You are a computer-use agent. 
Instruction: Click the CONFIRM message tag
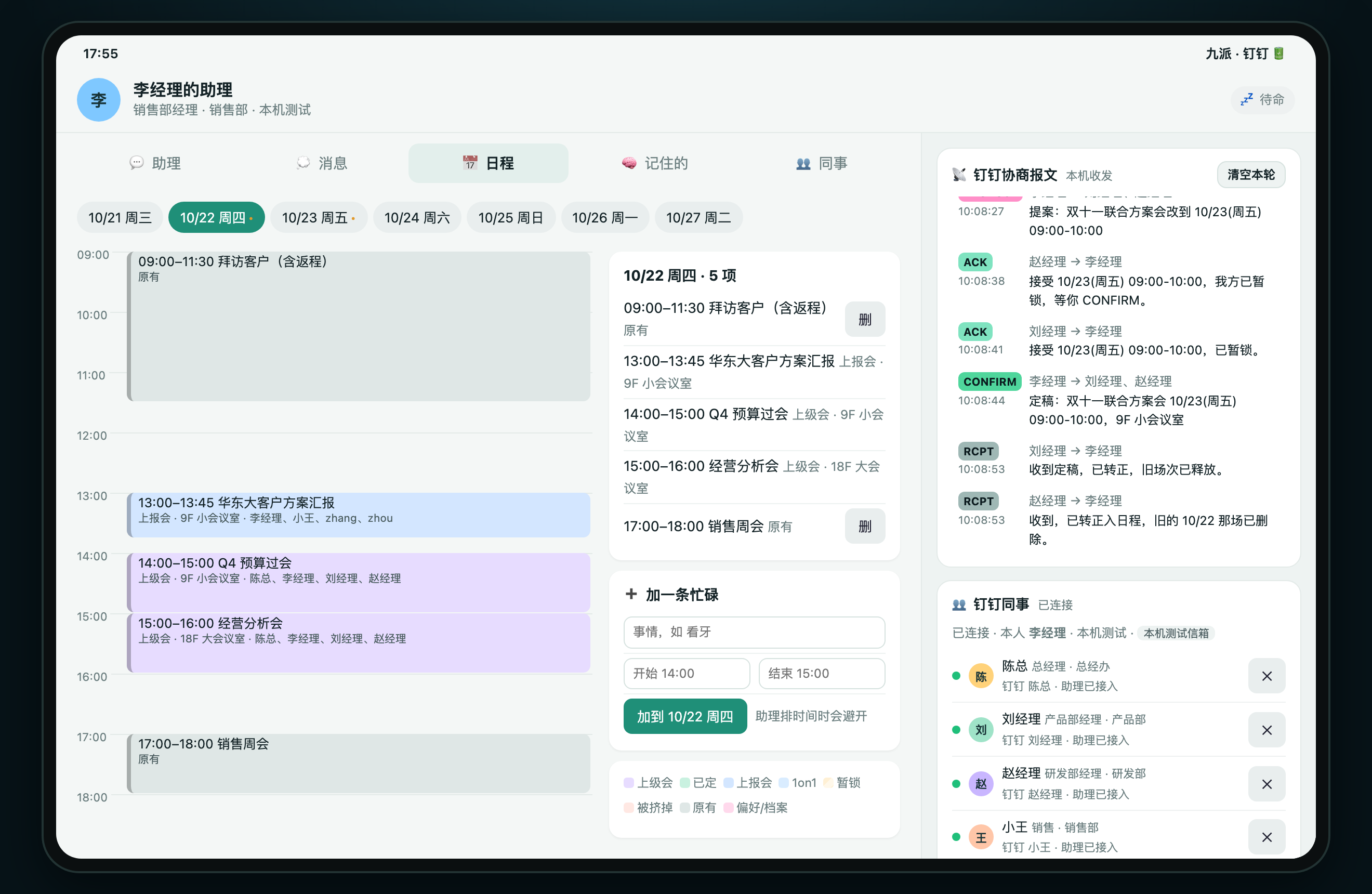(x=989, y=382)
